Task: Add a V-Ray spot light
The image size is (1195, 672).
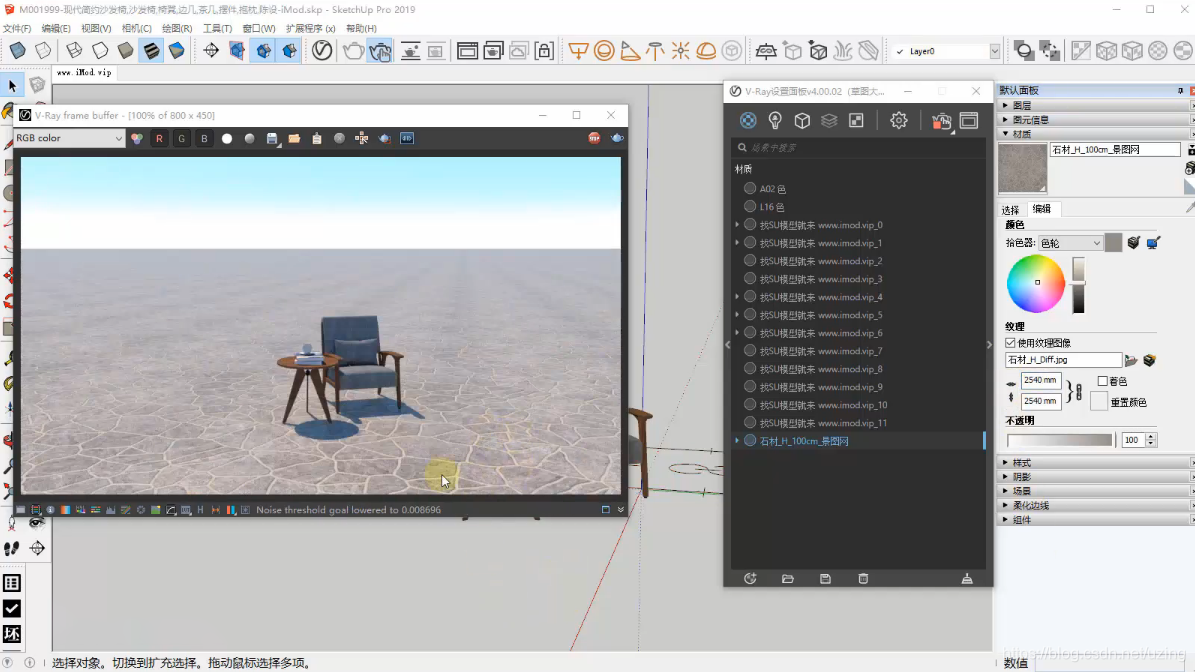Action: (630, 51)
